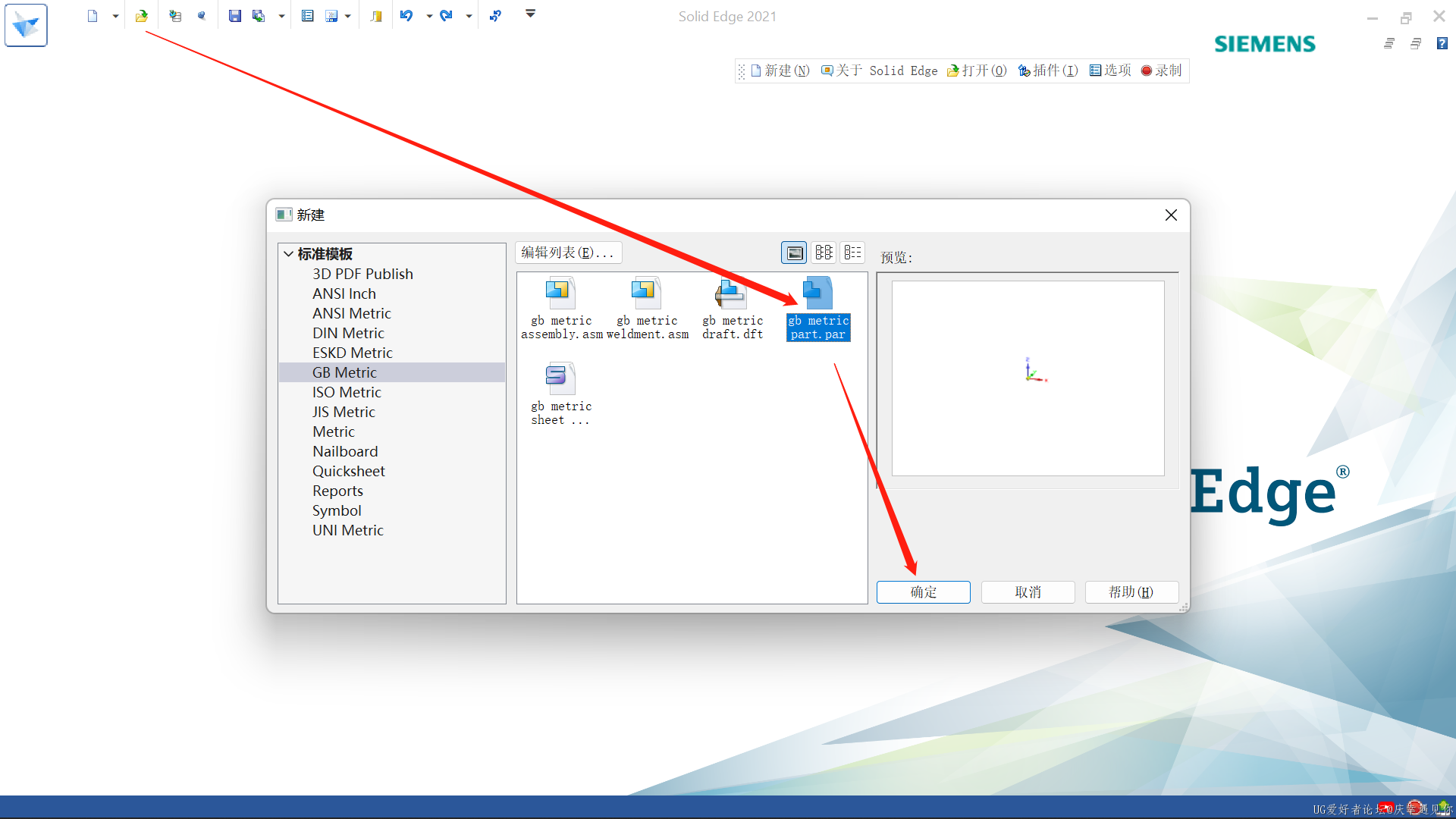This screenshot has width=1456, height=819.
Task: Click the Undo arrow icon
Action: 406,16
